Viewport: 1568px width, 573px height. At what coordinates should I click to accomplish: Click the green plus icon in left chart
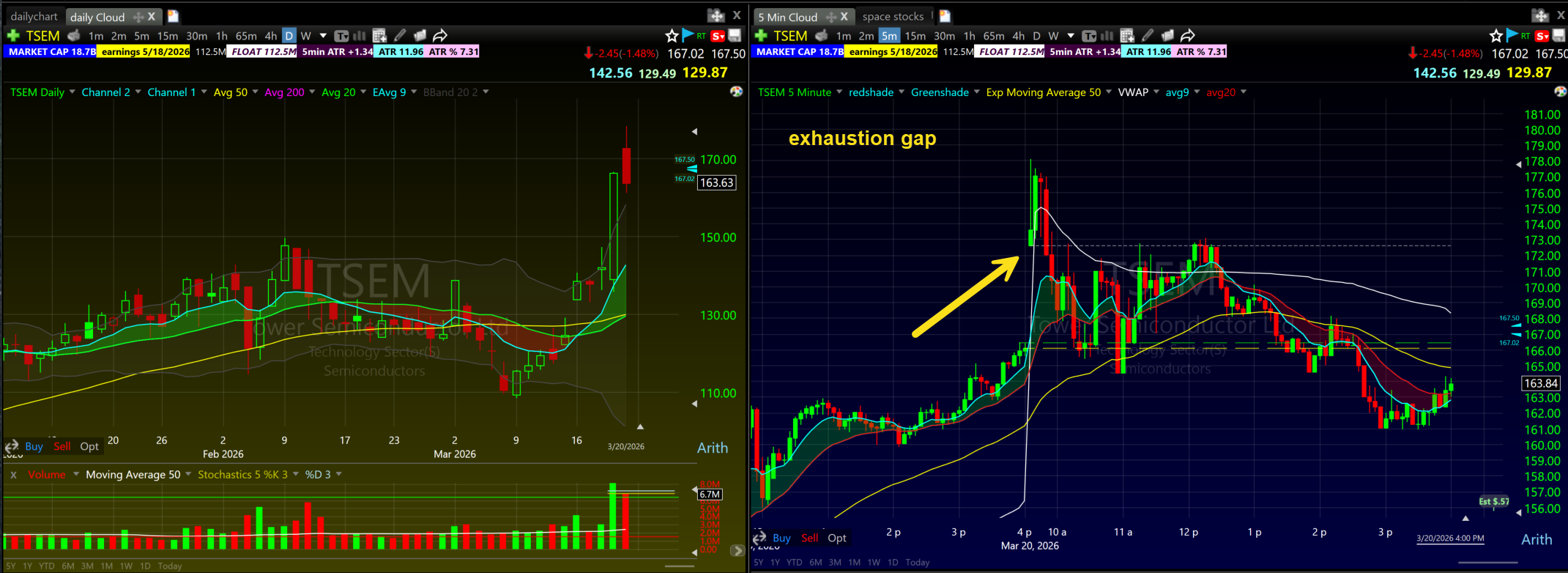click(13, 35)
